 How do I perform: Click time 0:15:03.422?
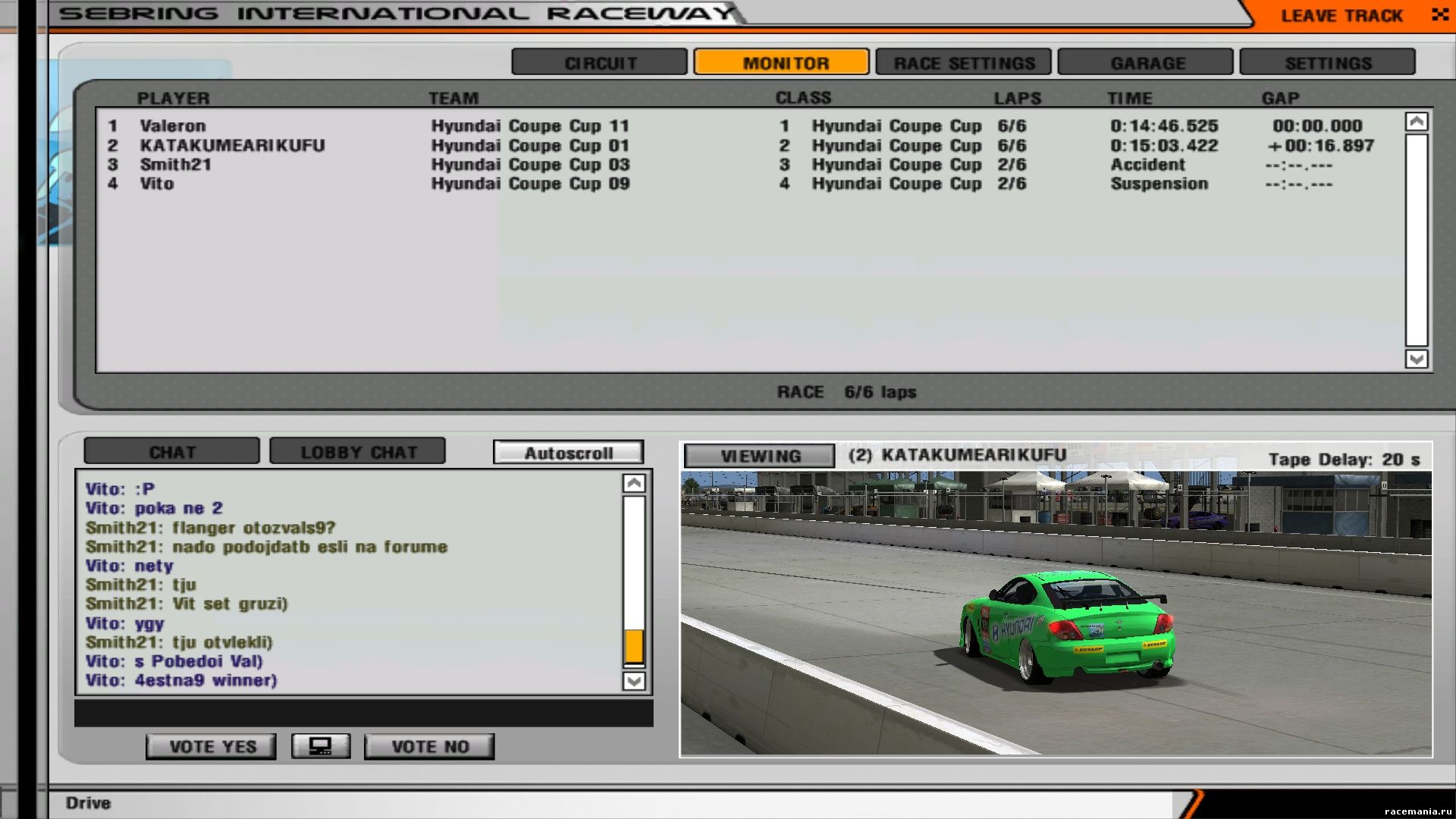tap(1164, 146)
